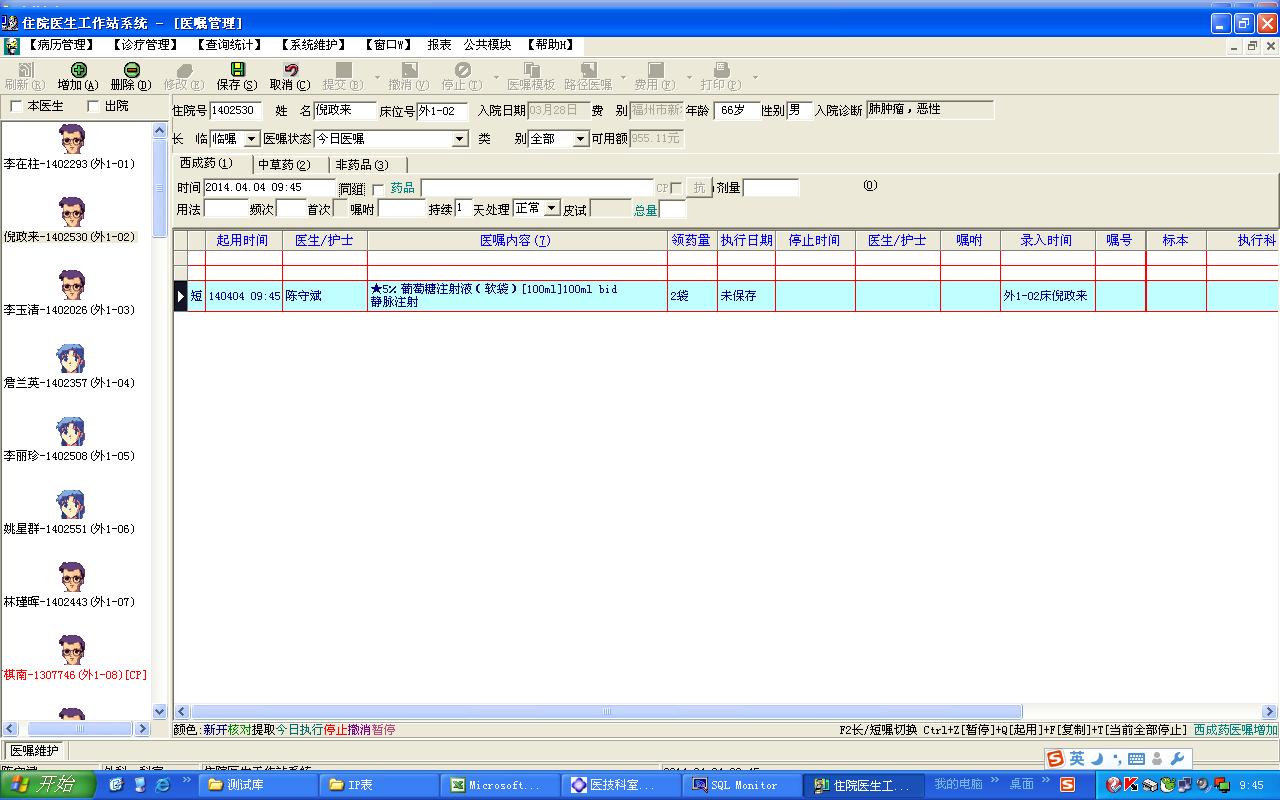Click the 取消 (Cancel) undo icon
The height and width of the screenshot is (800, 1280).
tap(290, 70)
